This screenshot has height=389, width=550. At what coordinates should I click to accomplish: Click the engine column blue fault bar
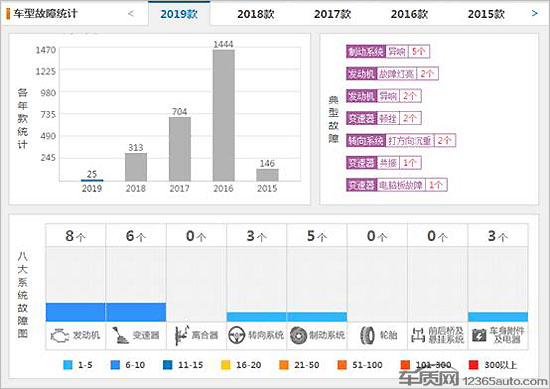point(75,312)
